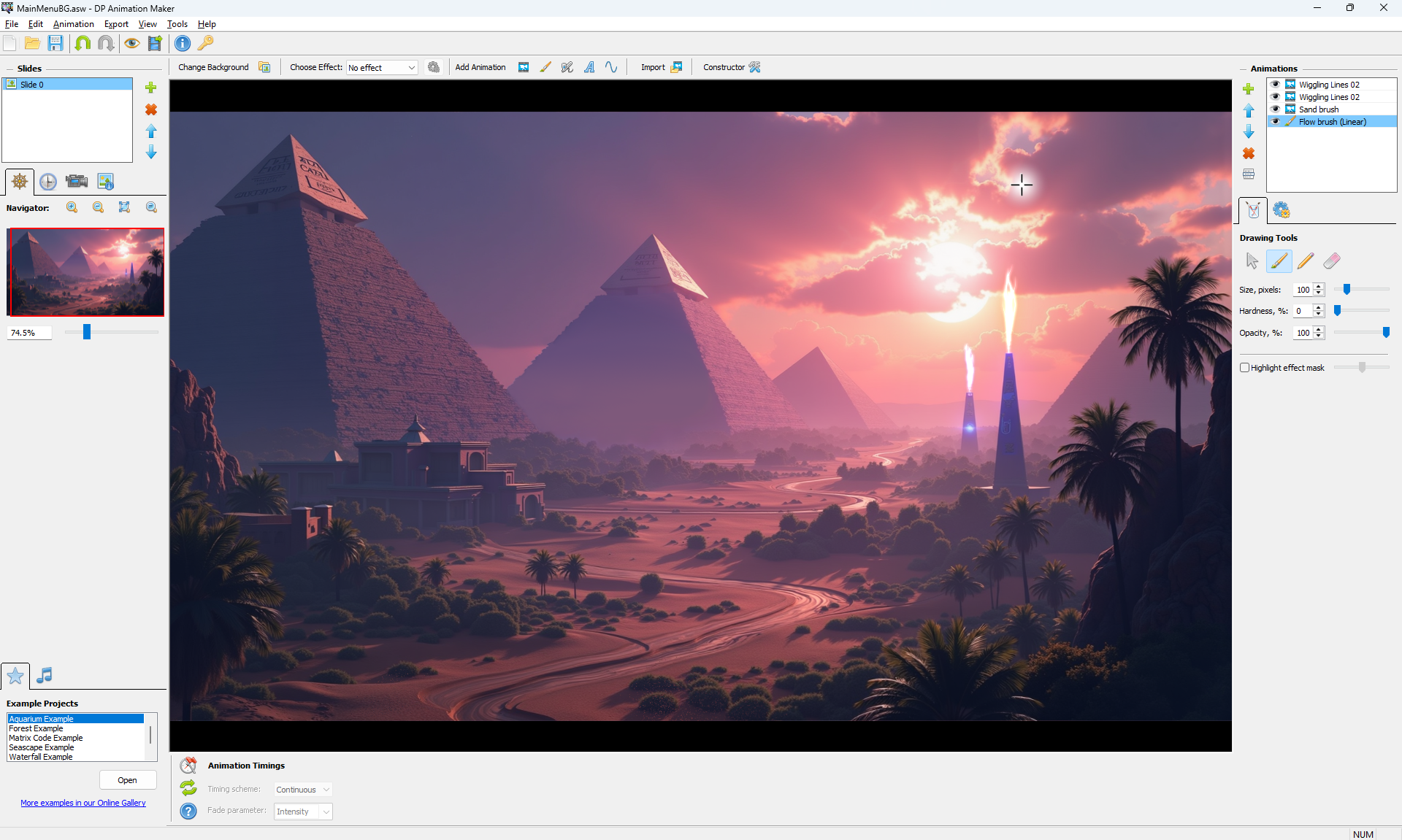Click the add new slide plus icon
1402x840 pixels.
pyautogui.click(x=151, y=88)
